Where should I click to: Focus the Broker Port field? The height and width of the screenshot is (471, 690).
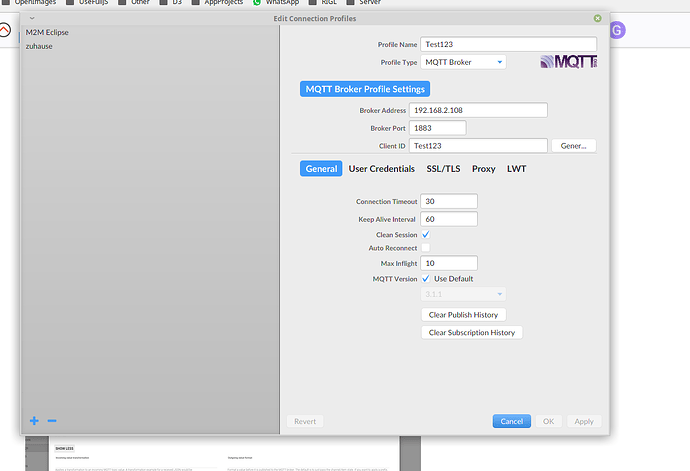[437, 128]
